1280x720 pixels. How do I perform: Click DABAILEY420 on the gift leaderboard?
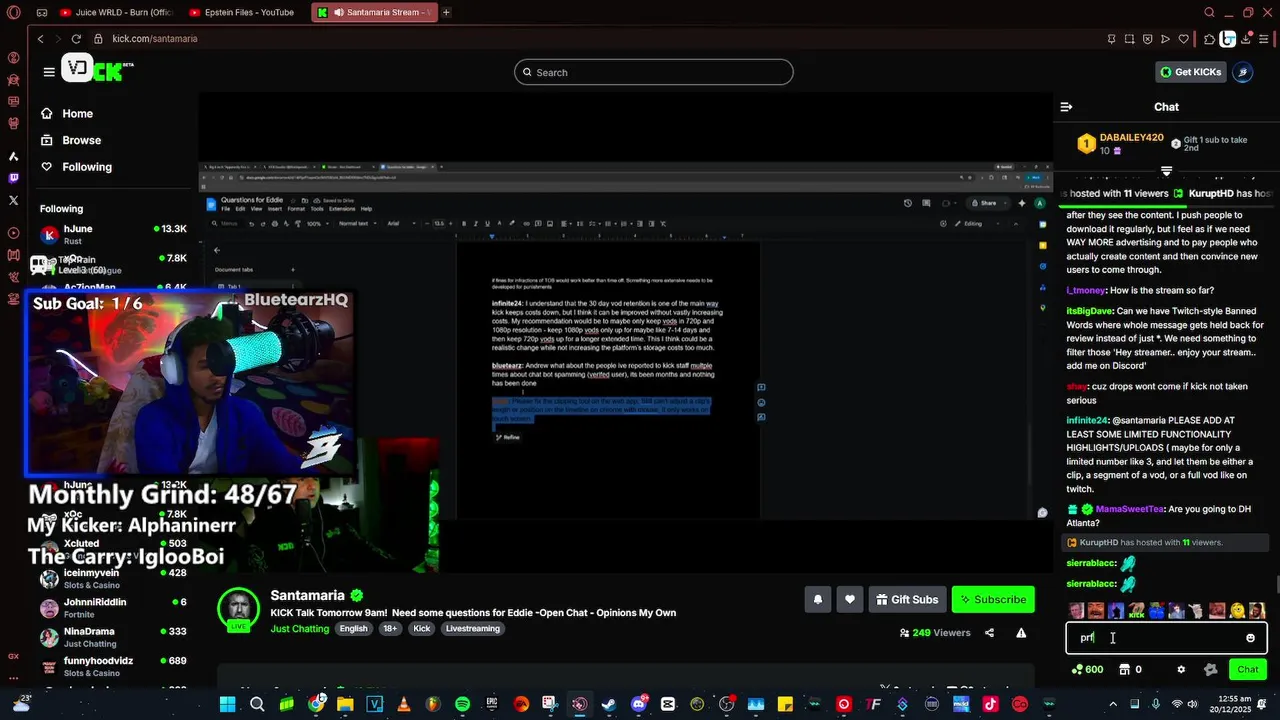pyautogui.click(x=1131, y=137)
